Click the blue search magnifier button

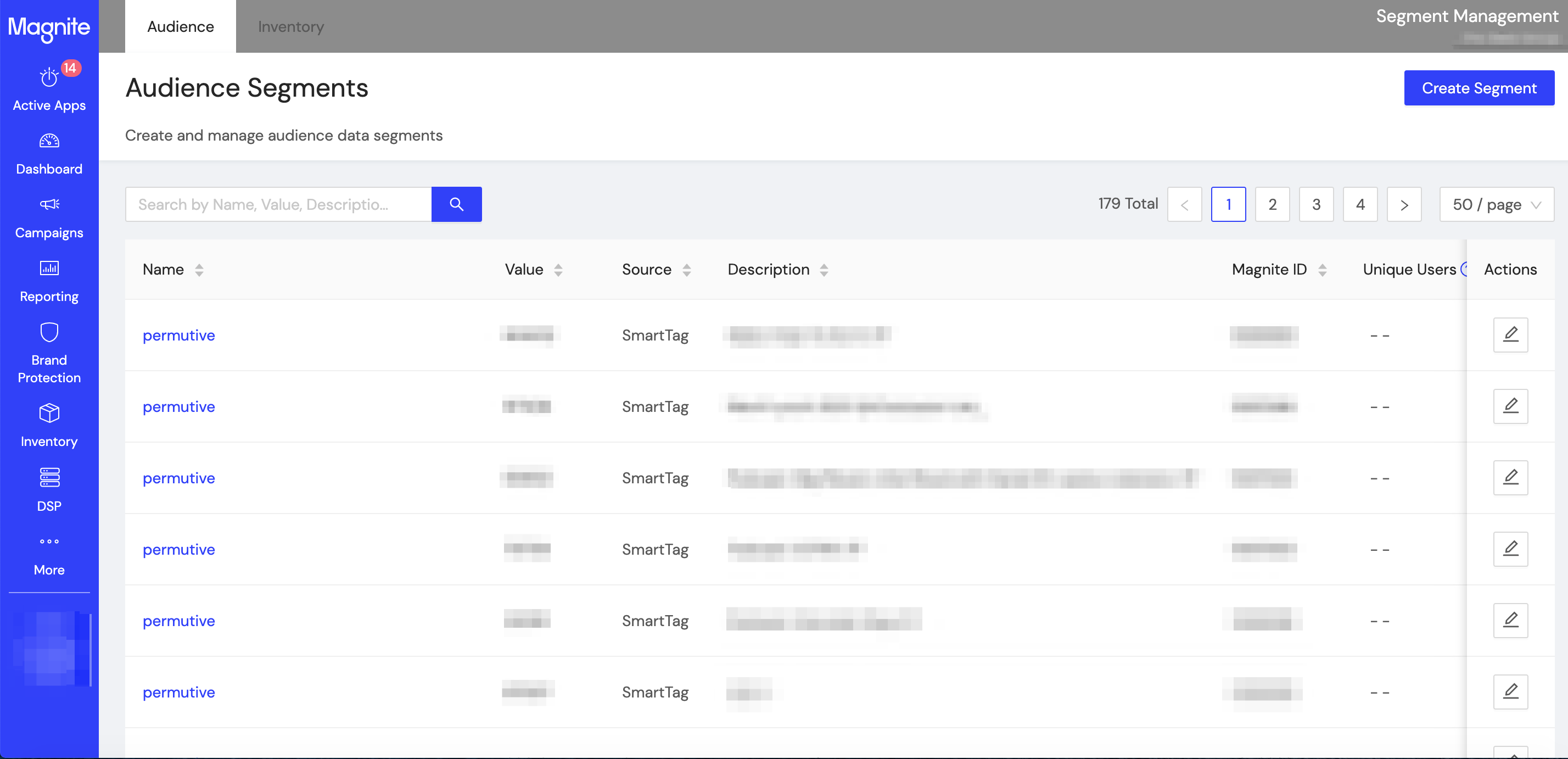click(457, 204)
